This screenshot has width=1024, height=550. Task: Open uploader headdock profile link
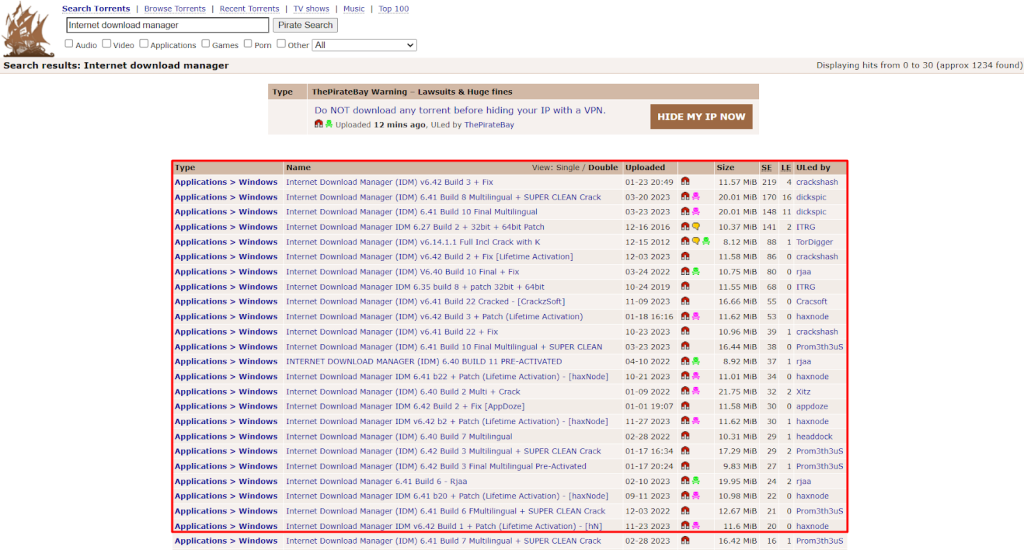pyautogui.click(x=814, y=436)
